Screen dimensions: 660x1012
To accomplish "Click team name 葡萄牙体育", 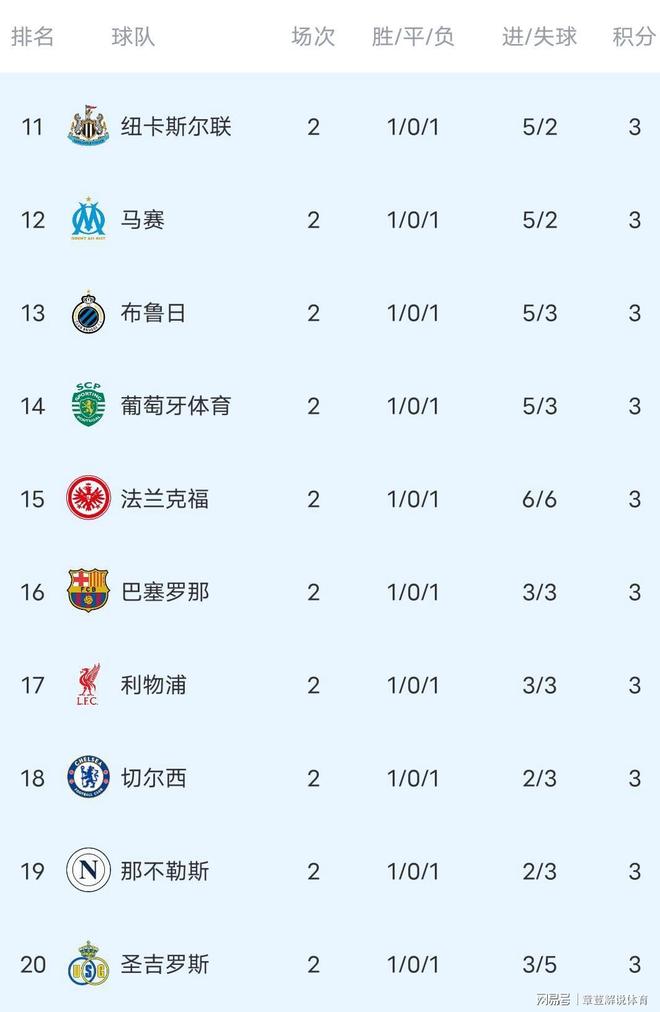I will [176, 406].
